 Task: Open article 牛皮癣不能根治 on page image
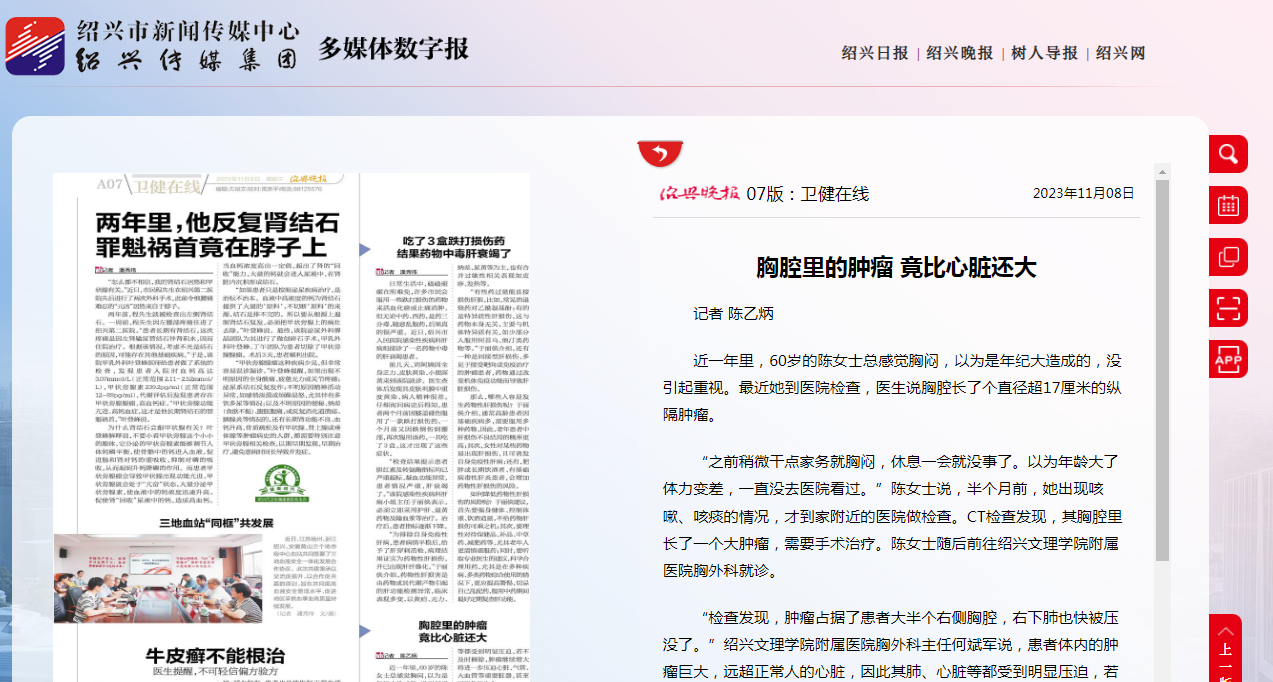(214, 656)
